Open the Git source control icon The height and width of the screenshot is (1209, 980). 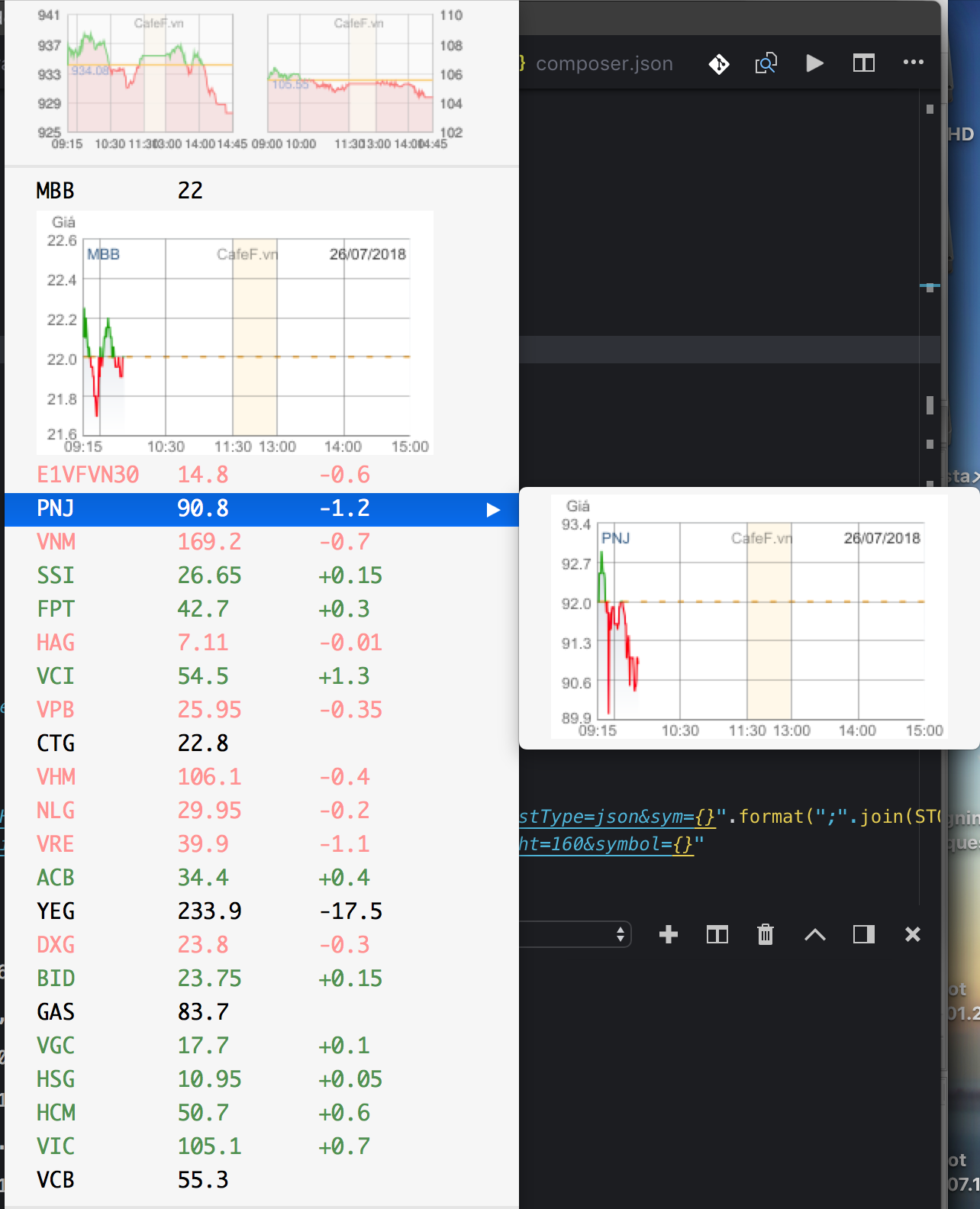click(x=718, y=63)
